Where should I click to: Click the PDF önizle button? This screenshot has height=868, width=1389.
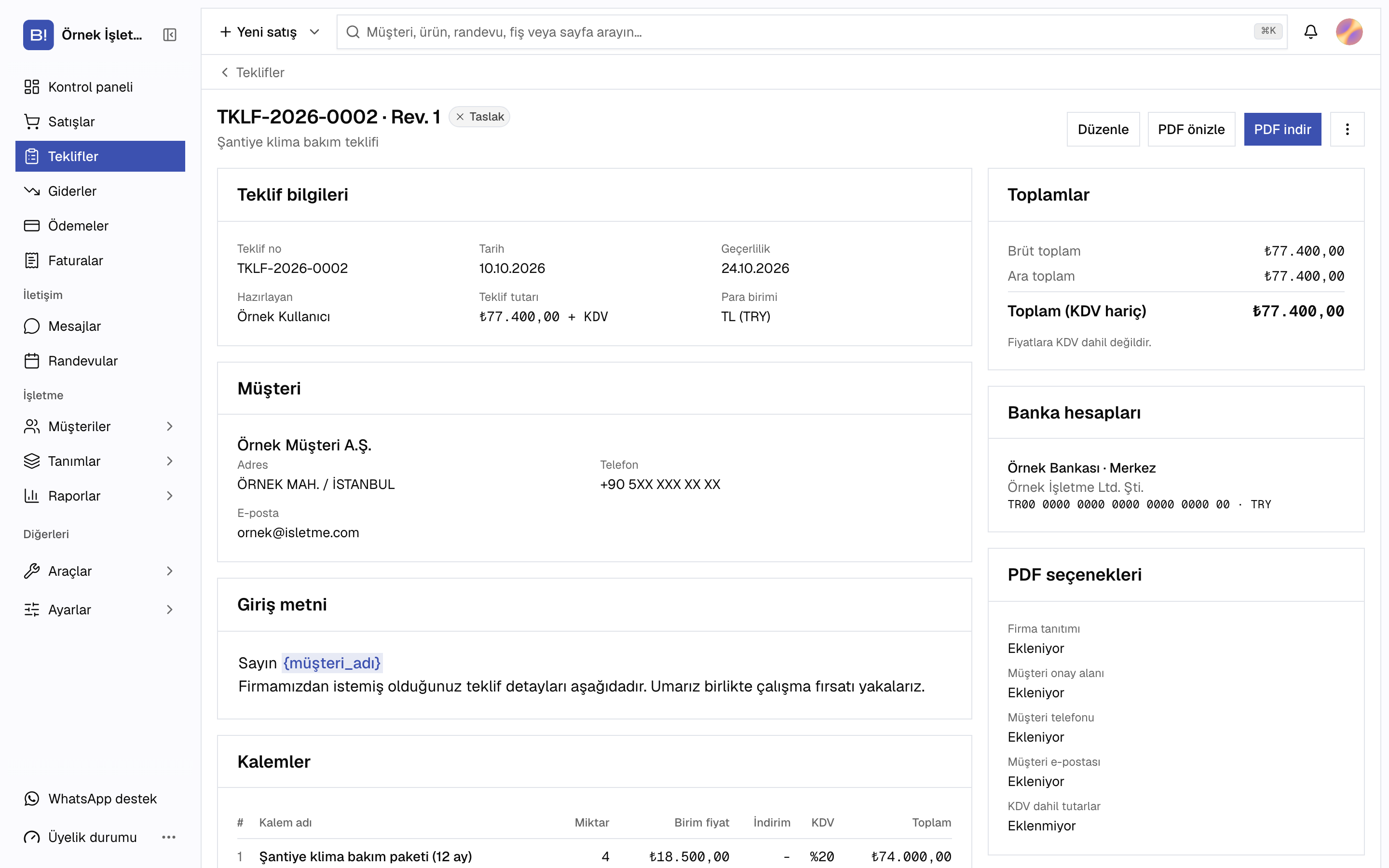(1191, 129)
